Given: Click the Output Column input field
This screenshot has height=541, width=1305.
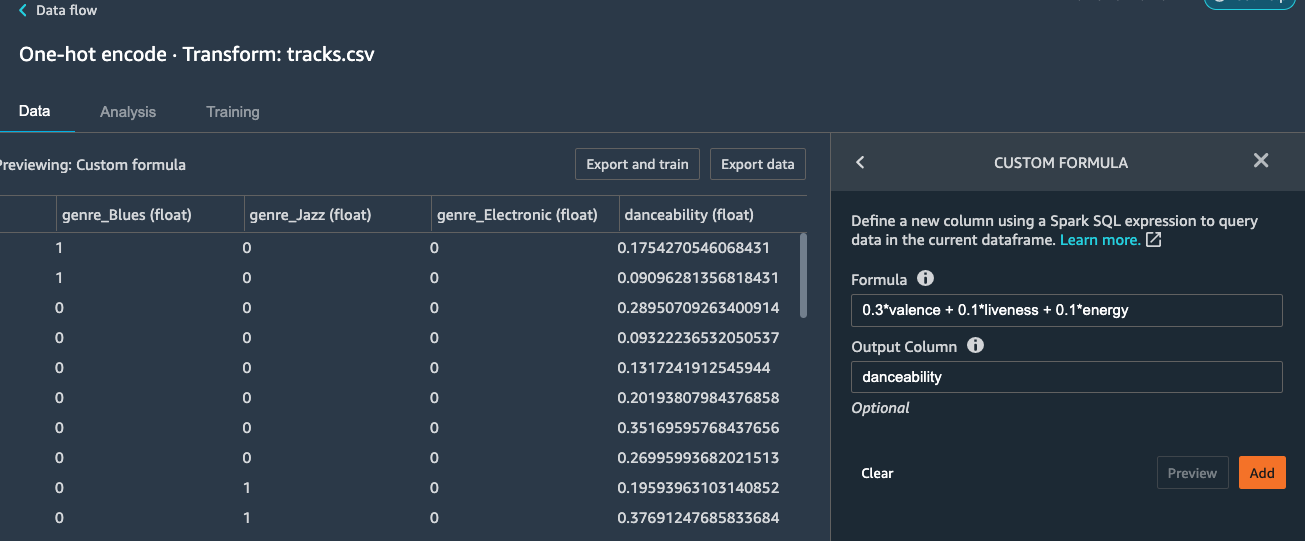Looking at the screenshot, I should (1066, 377).
